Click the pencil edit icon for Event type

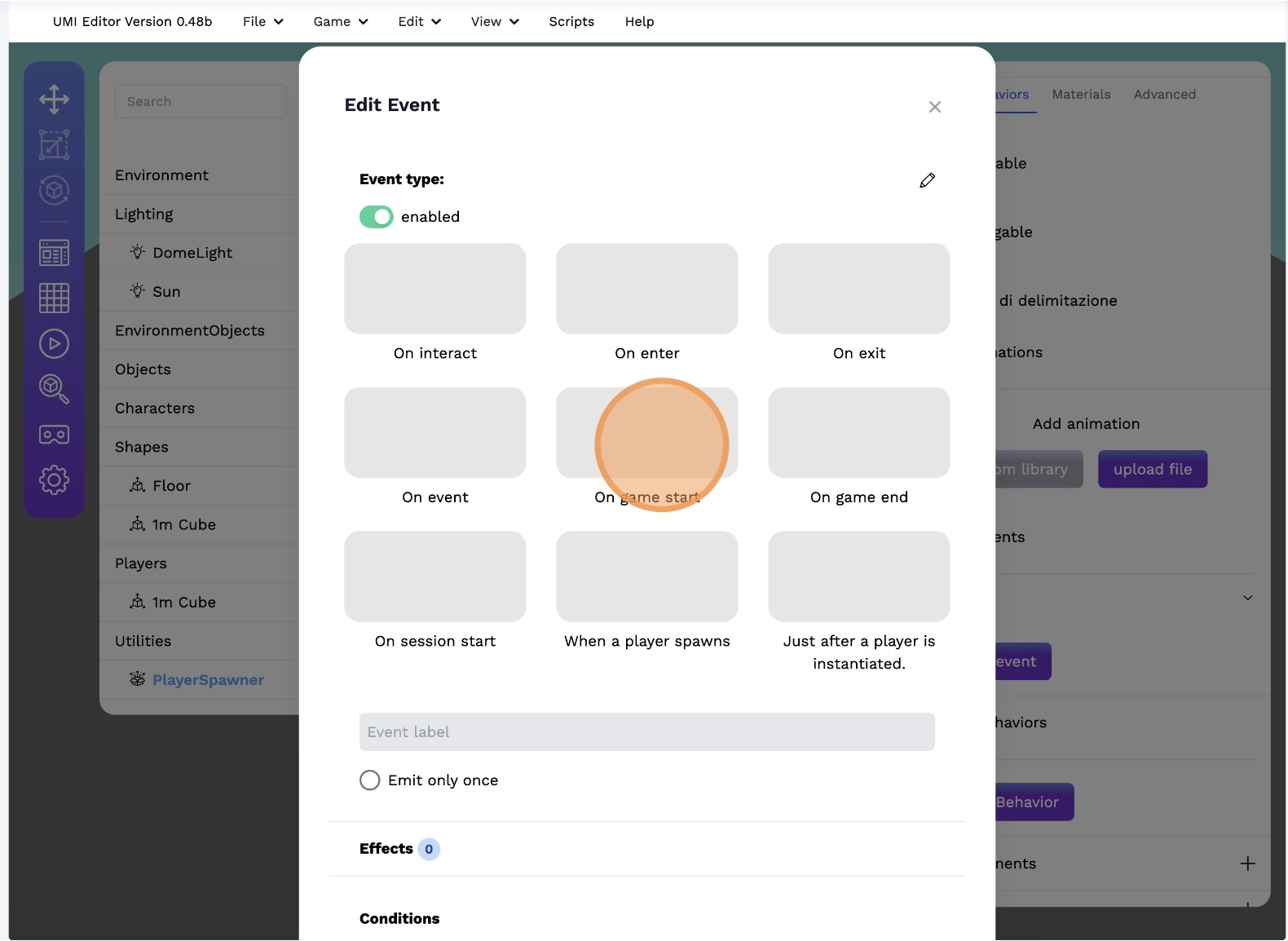click(927, 180)
